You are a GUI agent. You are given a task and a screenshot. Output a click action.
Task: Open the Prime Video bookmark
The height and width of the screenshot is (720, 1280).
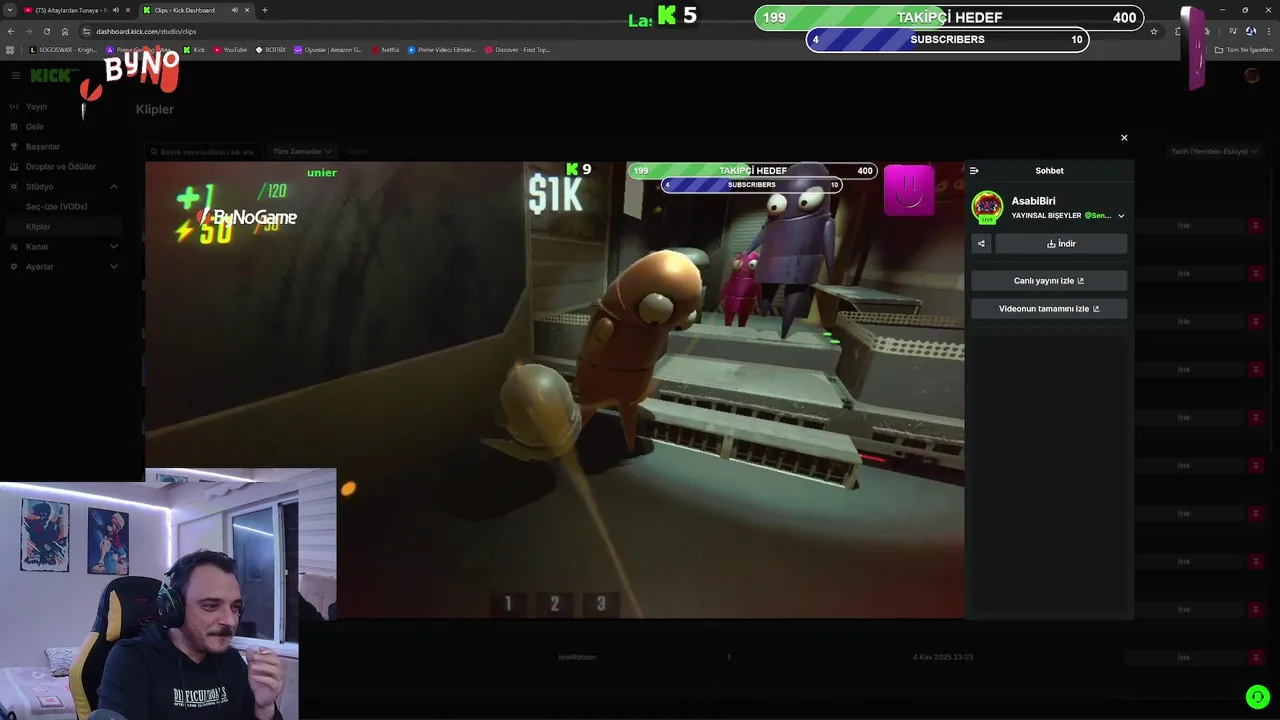click(442, 49)
